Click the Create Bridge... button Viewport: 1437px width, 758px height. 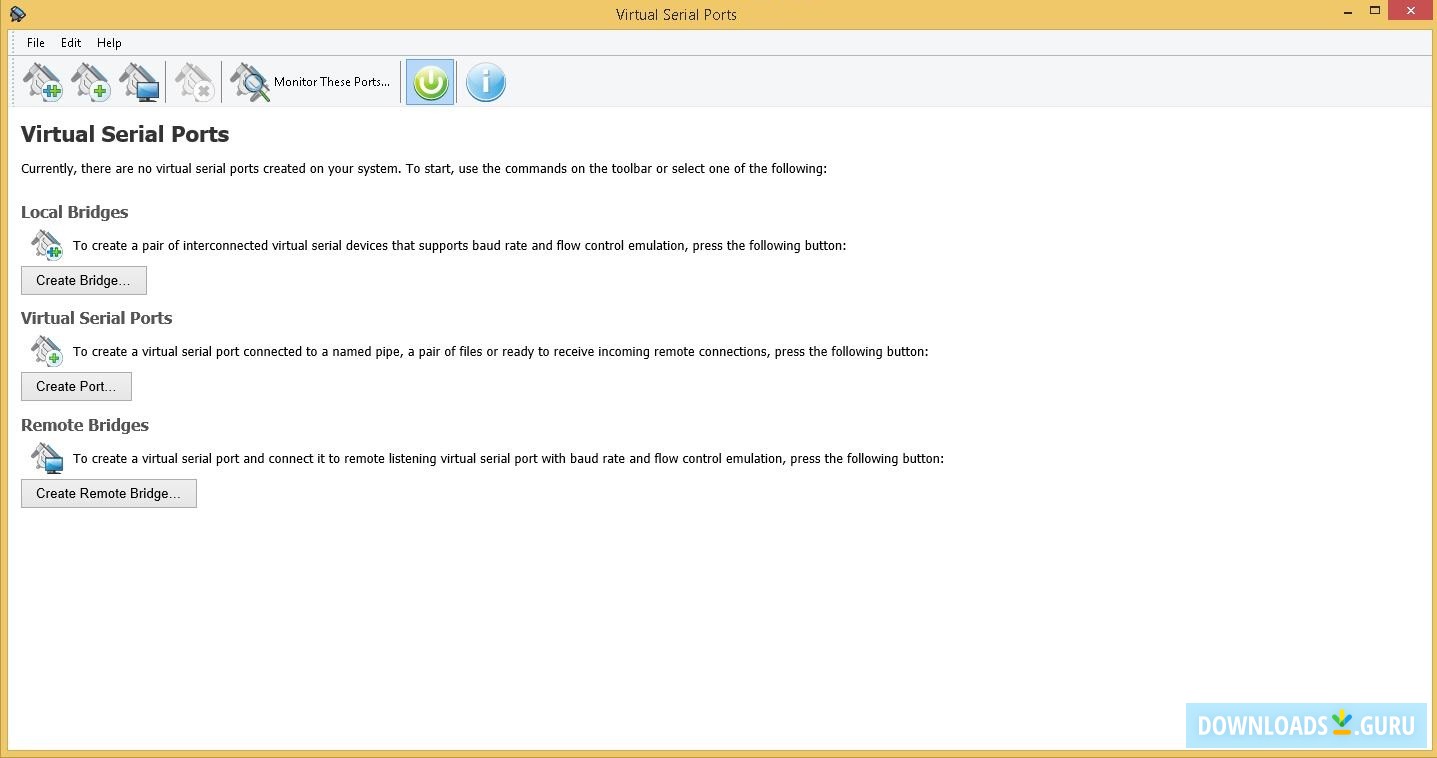click(84, 280)
